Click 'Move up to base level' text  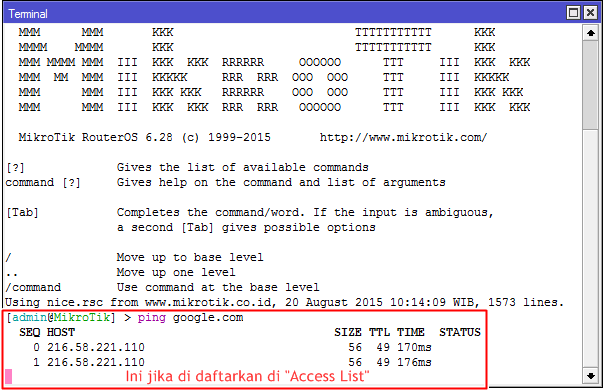click(x=190, y=257)
